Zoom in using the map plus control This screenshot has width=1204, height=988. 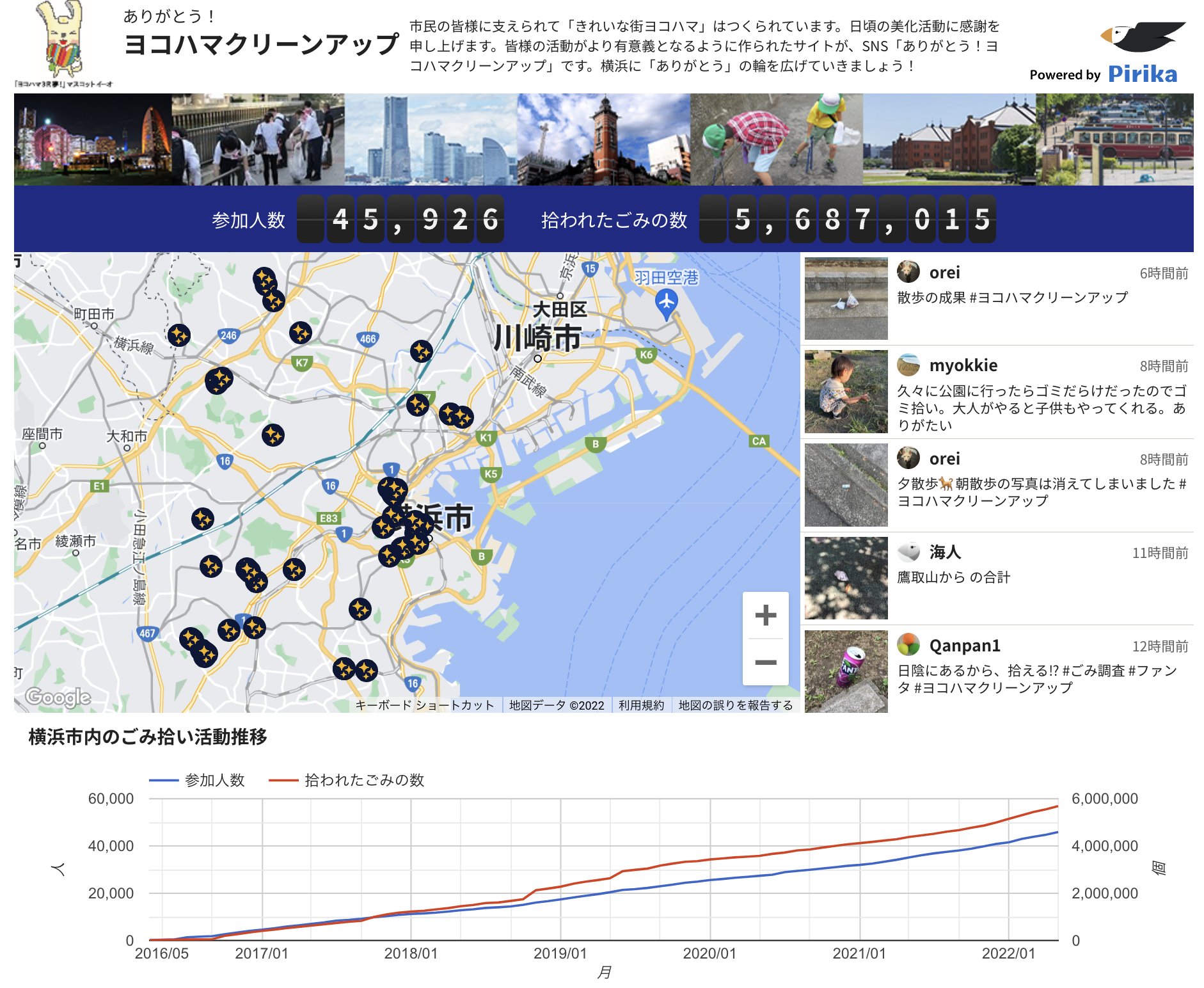[765, 615]
